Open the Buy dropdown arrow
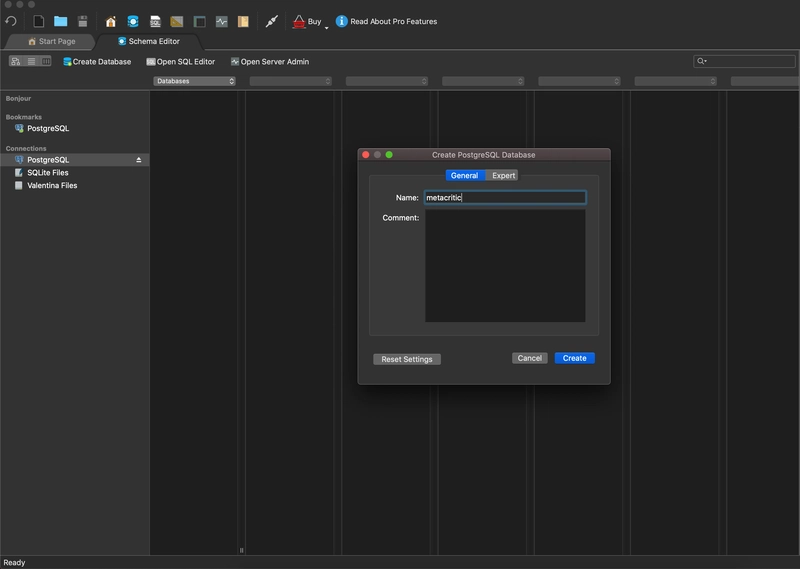 [x=327, y=27]
